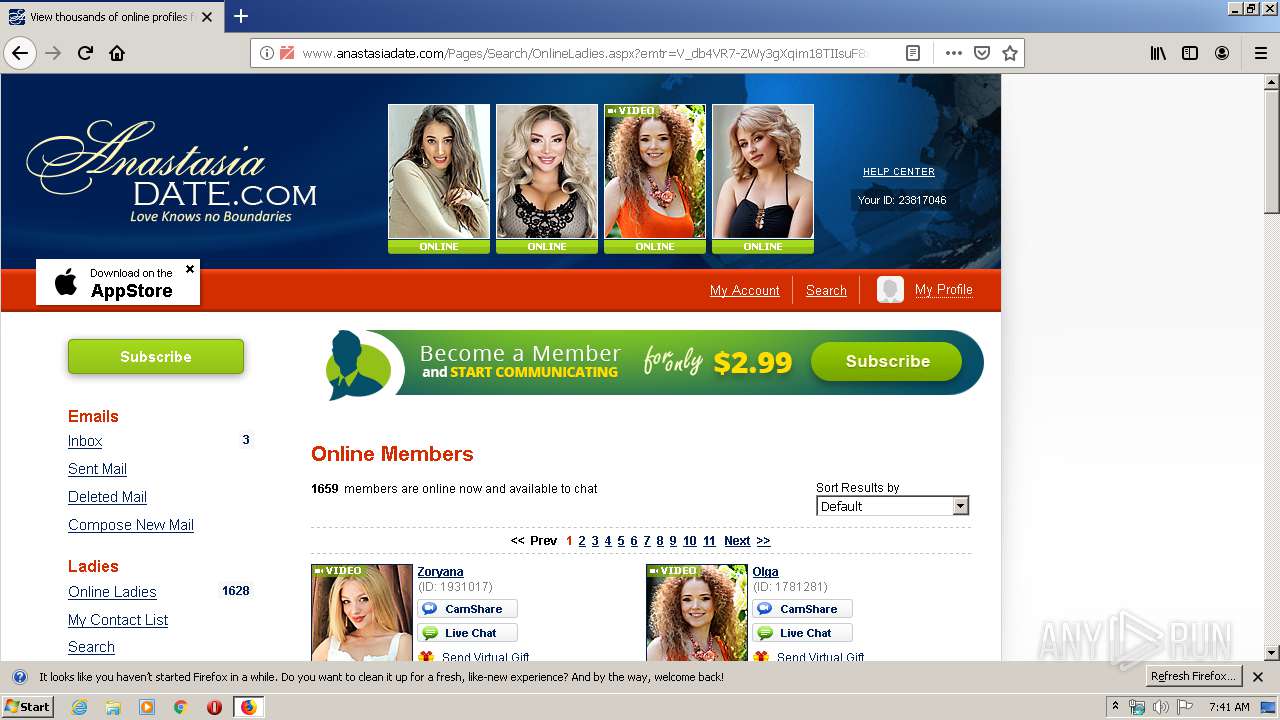
Task: Send Virtual Gift to Olga
Action: pyautogui.click(x=809, y=657)
